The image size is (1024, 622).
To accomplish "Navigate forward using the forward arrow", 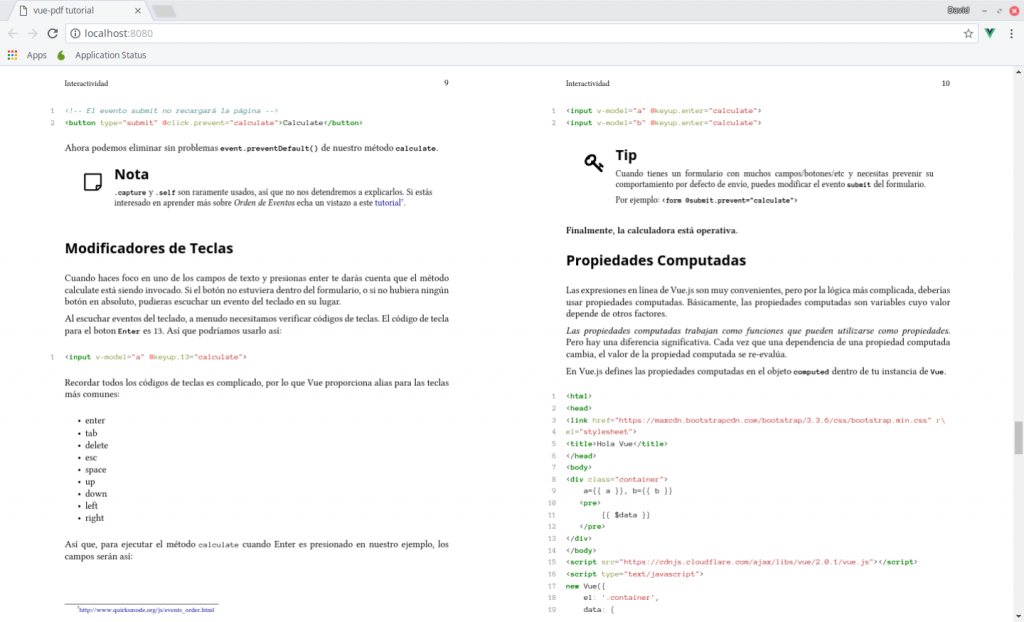I will (34, 32).
